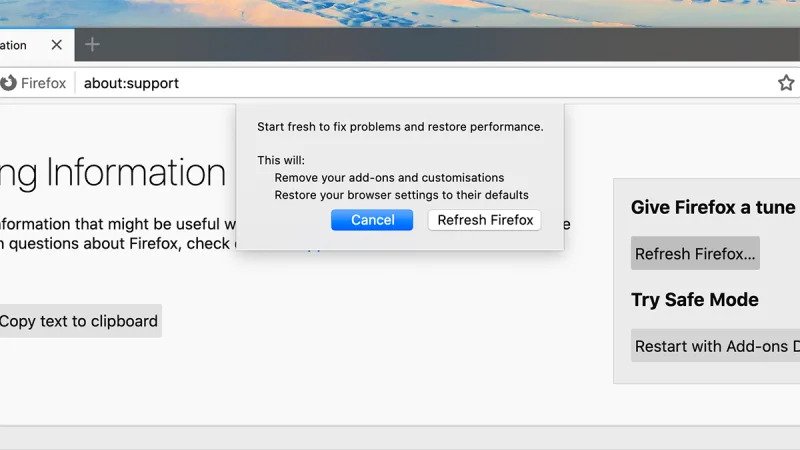Confirm Refresh Firefox in the dialog
Viewport: 800px width, 450px height.
coord(485,220)
